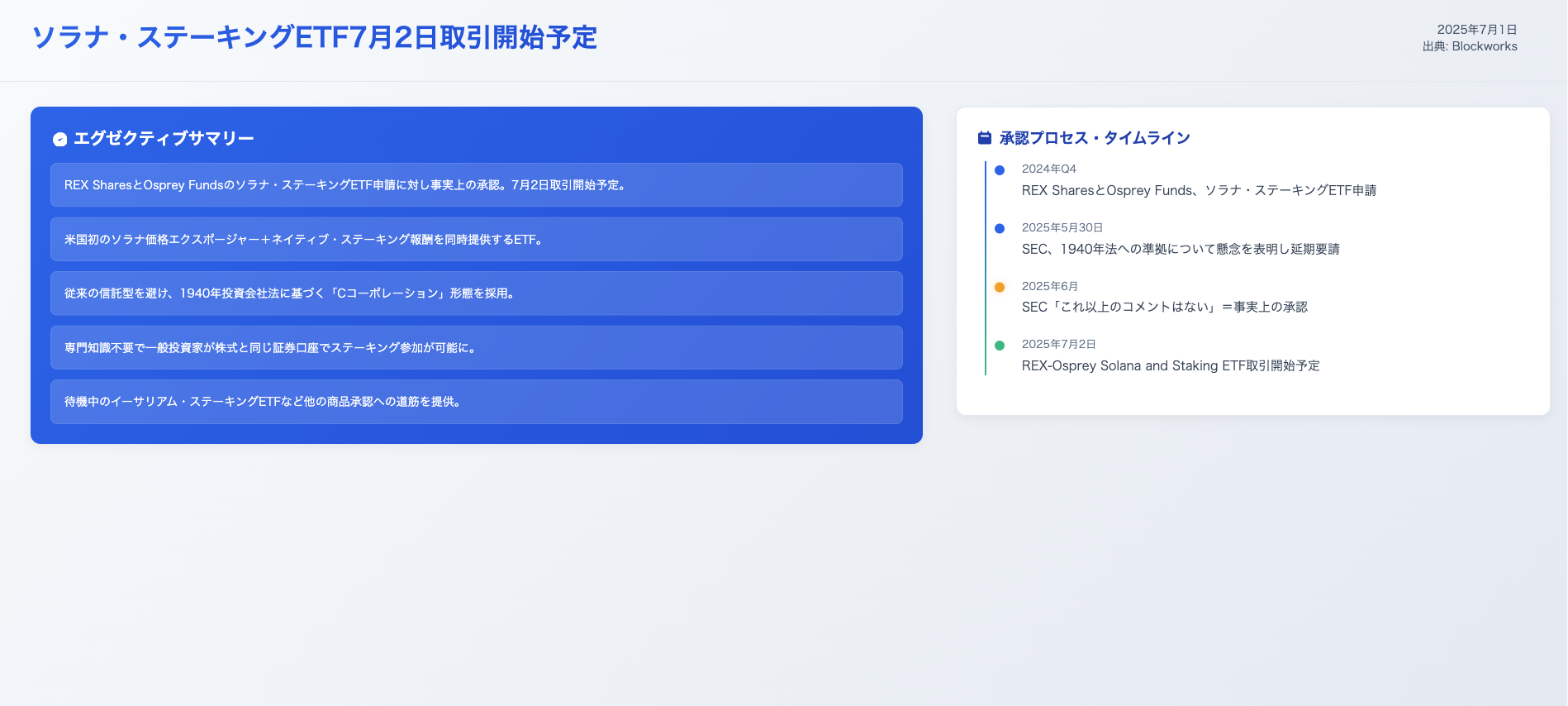Click the timeline date label 2025年5月30日
Viewport: 1568px width, 706px height.
[x=1062, y=227]
